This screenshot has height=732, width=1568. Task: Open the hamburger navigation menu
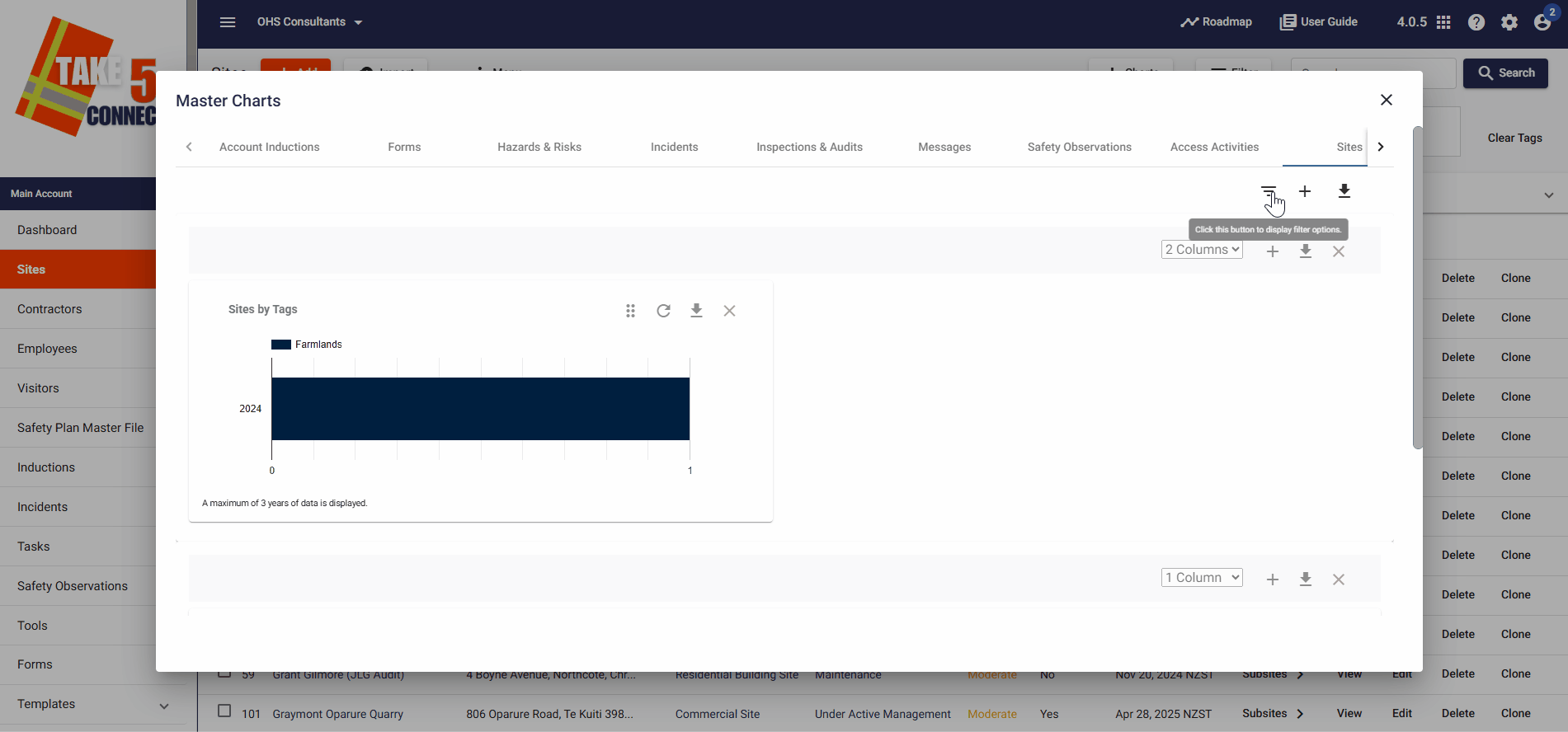pyautogui.click(x=228, y=22)
